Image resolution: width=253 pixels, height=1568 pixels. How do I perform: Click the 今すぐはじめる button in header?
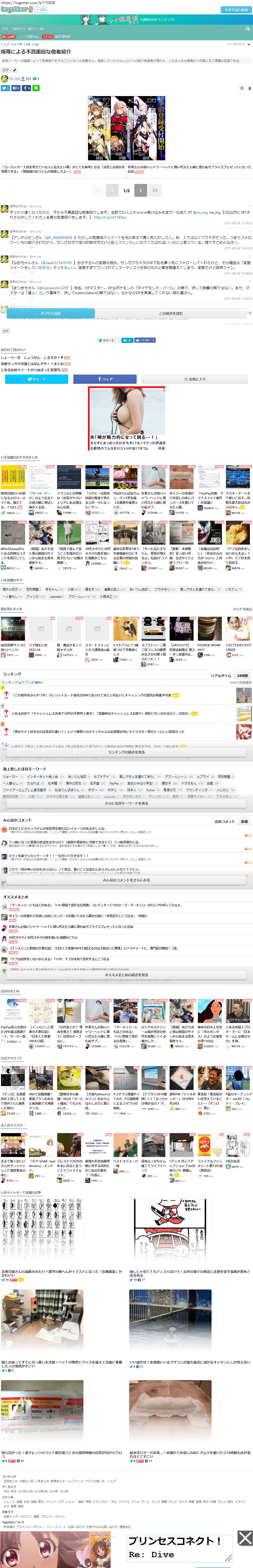click(x=236, y=10)
